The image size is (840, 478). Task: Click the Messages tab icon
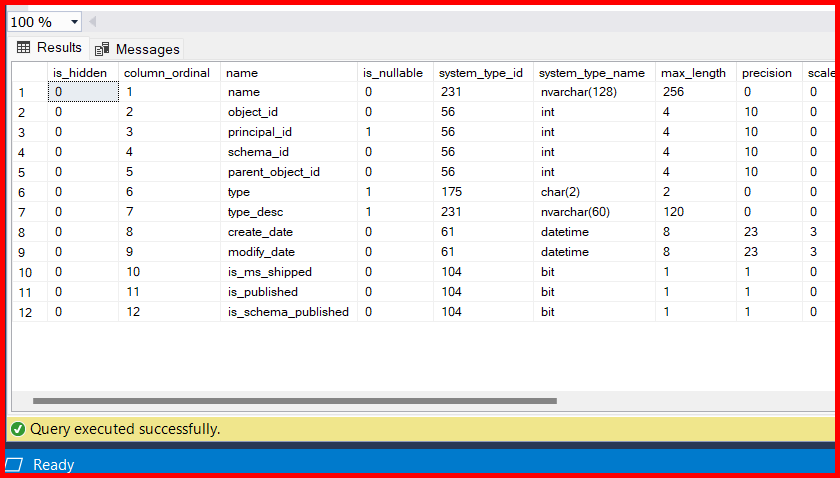coord(102,49)
